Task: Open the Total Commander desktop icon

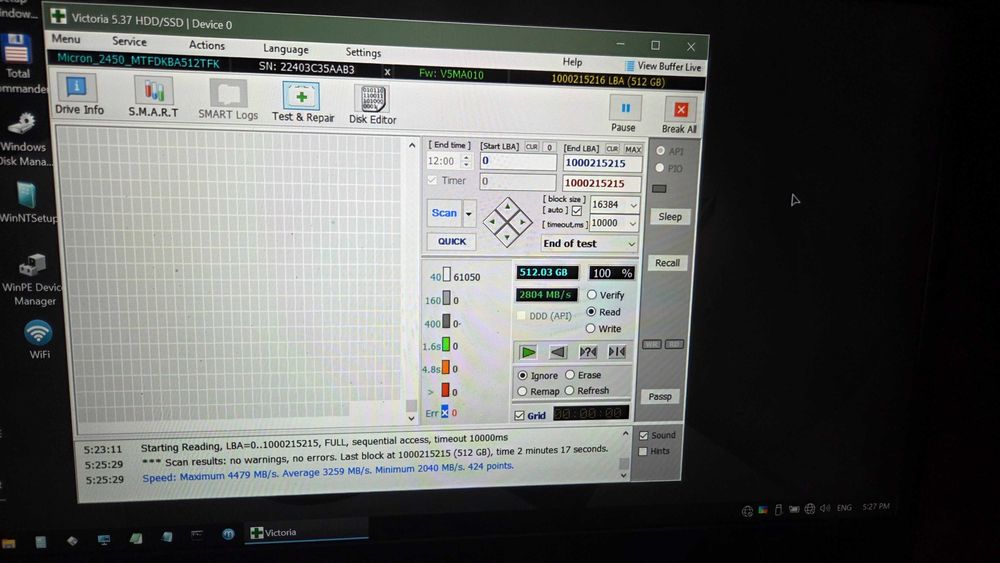Action: pos(17,64)
